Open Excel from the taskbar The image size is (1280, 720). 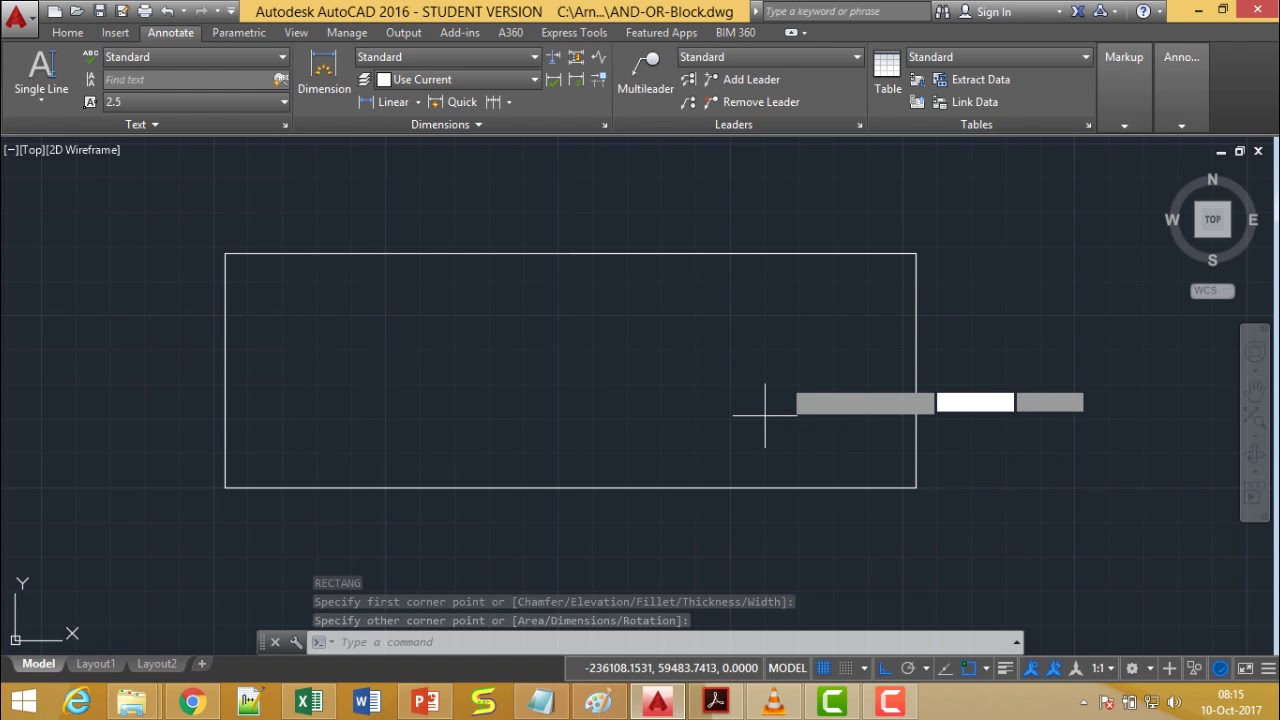[x=309, y=702]
